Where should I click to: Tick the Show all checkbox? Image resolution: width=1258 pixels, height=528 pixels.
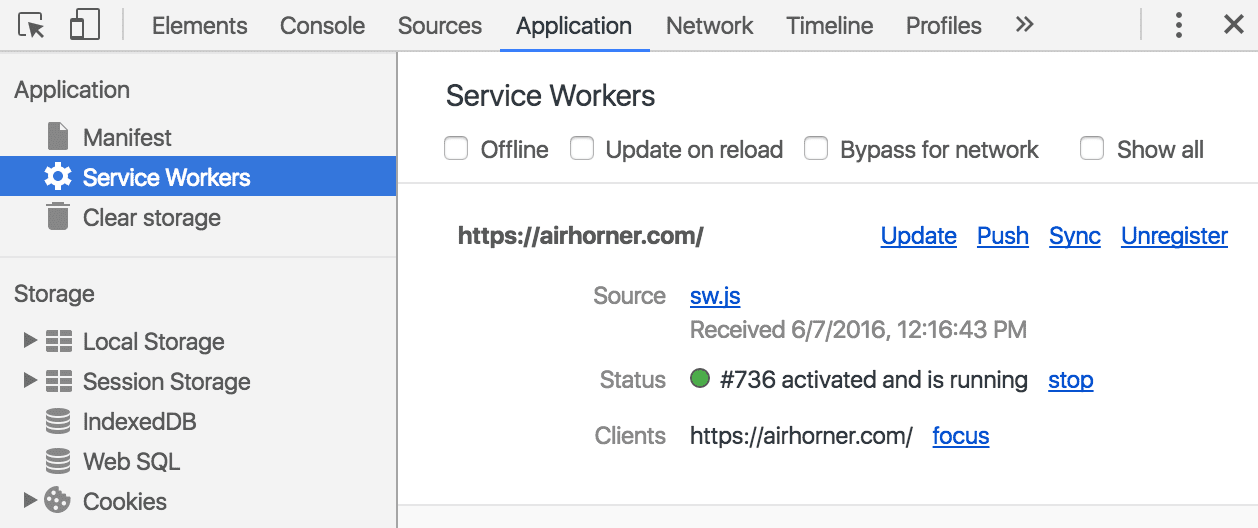pyautogui.click(x=1092, y=149)
